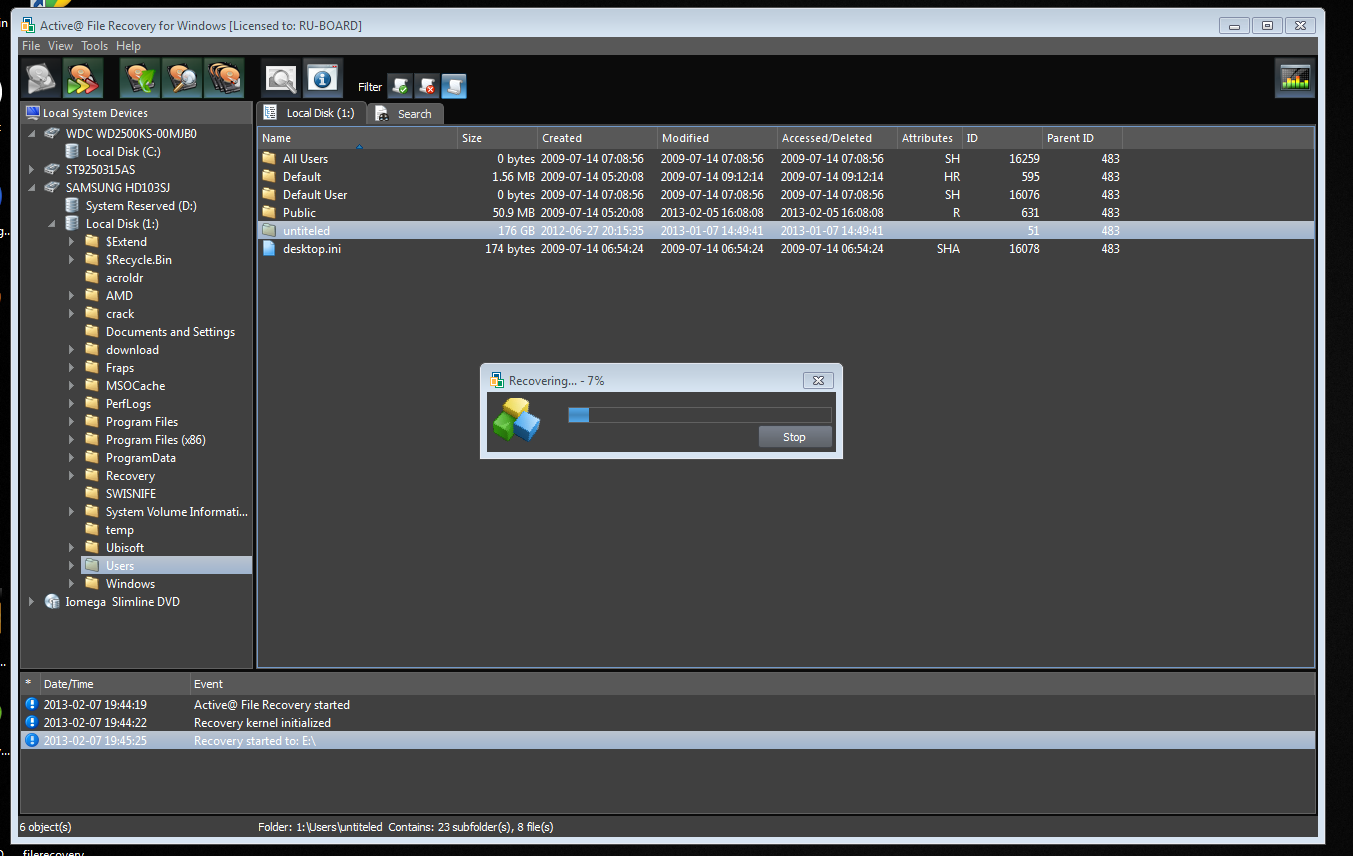Viewport: 1353px width, 856px height.
Task: Expand the $Recycle.Bin folder node
Action: [71, 259]
